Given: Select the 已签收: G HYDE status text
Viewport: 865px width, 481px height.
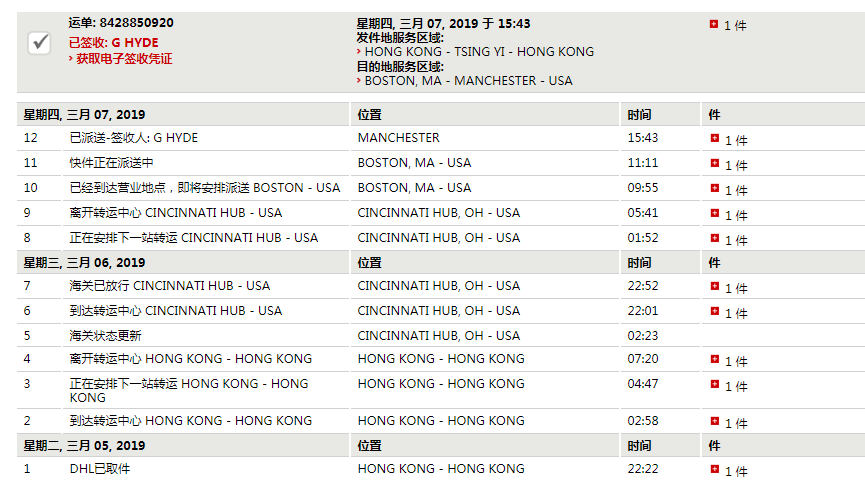Looking at the screenshot, I should (113, 42).
